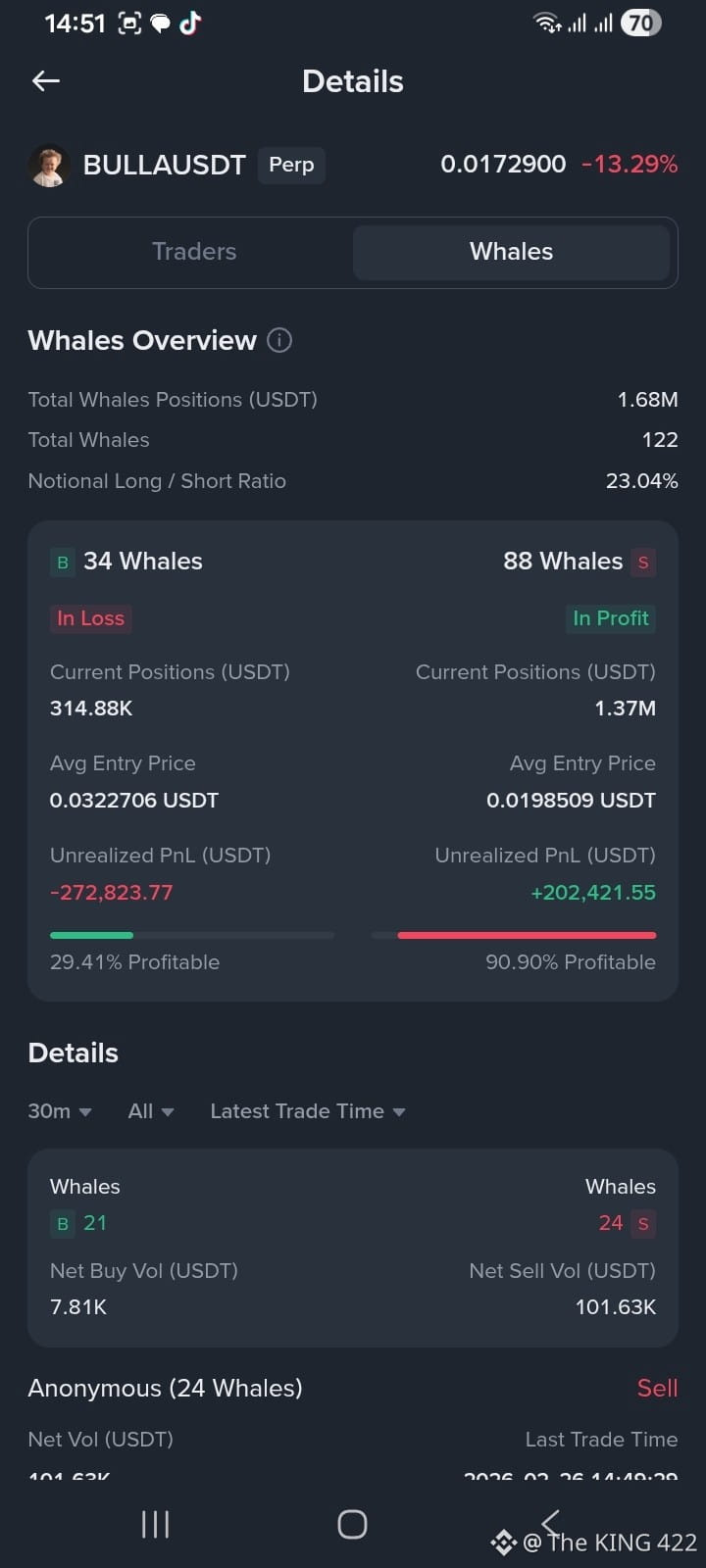Switch to the Traders tab

click(x=193, y=252)
